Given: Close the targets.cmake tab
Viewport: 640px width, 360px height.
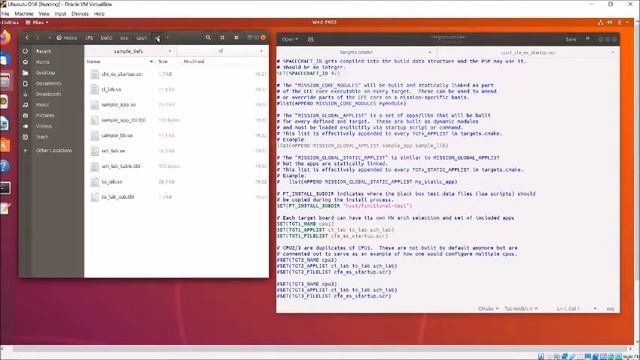Looking at the screenshot, I should 429,52.
